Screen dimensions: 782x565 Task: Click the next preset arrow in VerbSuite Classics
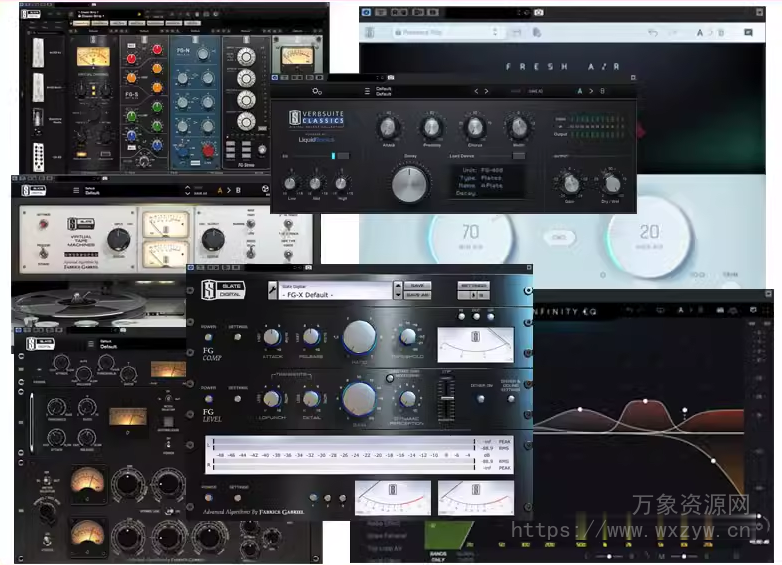[x=488, y=92]
